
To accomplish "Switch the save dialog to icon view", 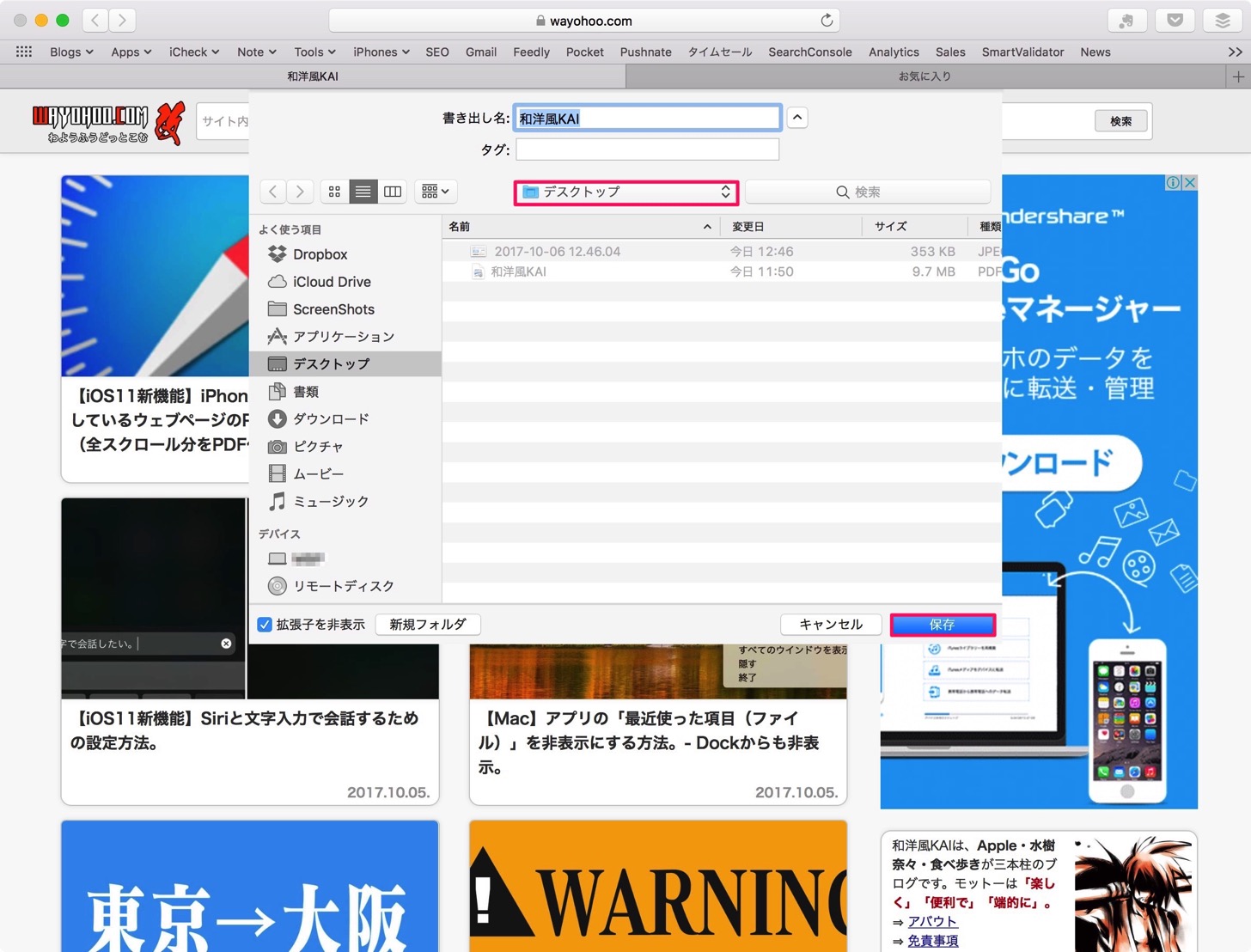I will click(334, 192).
